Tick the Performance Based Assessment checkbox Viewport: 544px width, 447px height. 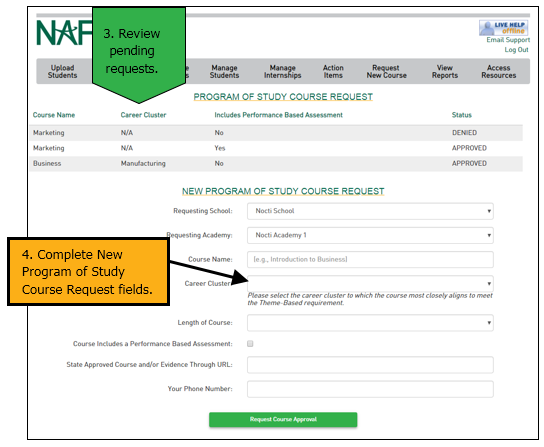pos(250,344)
